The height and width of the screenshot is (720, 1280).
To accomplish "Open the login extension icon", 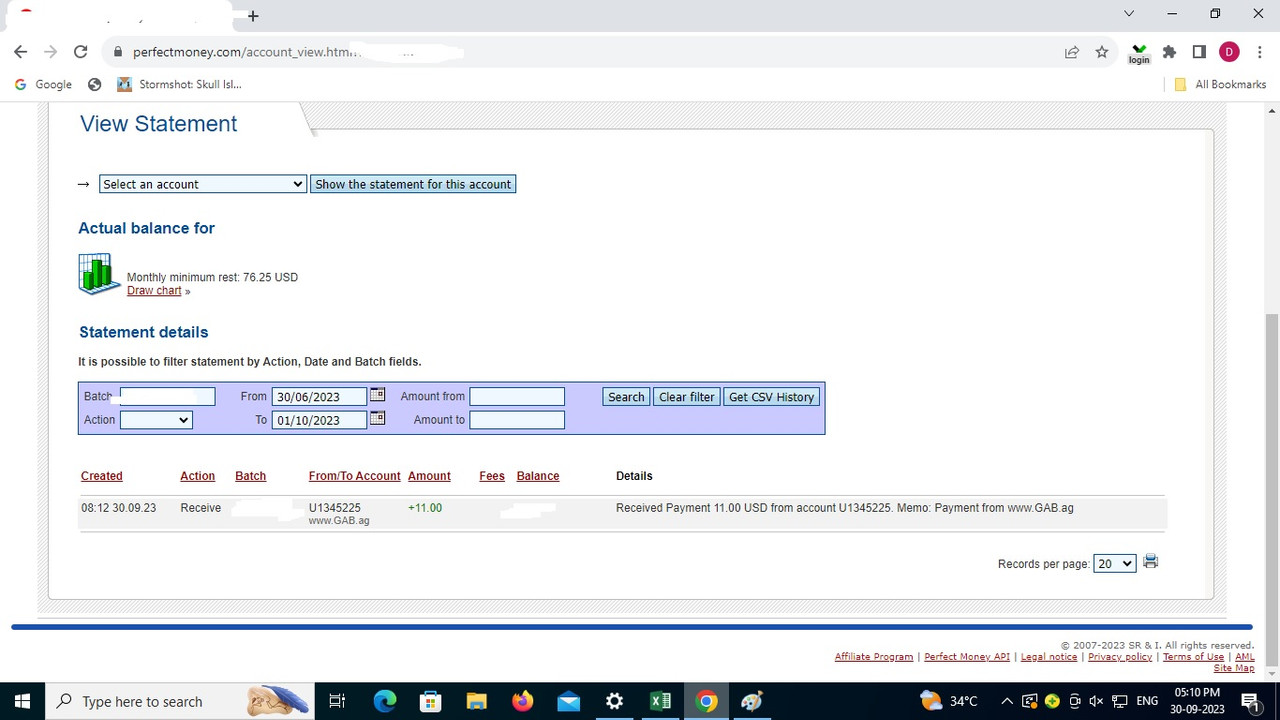I will (x=1139, y=53).
